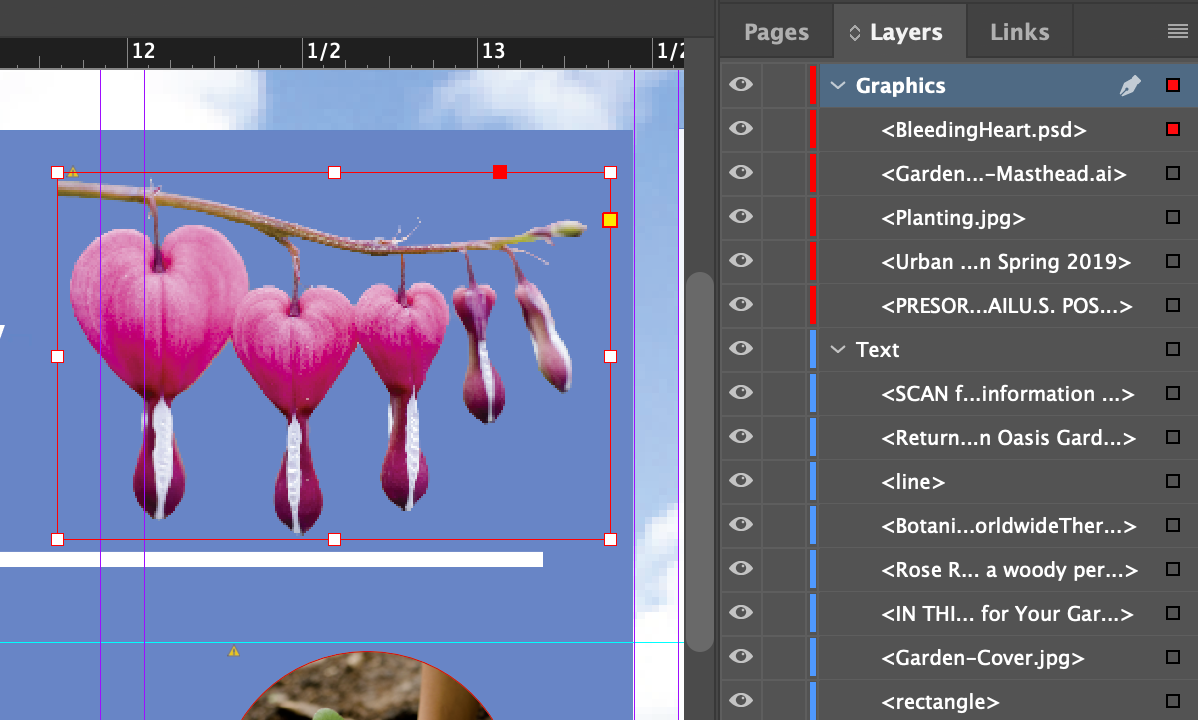Click BleedingHeart.psd red selection square

tap(1173, 129)
